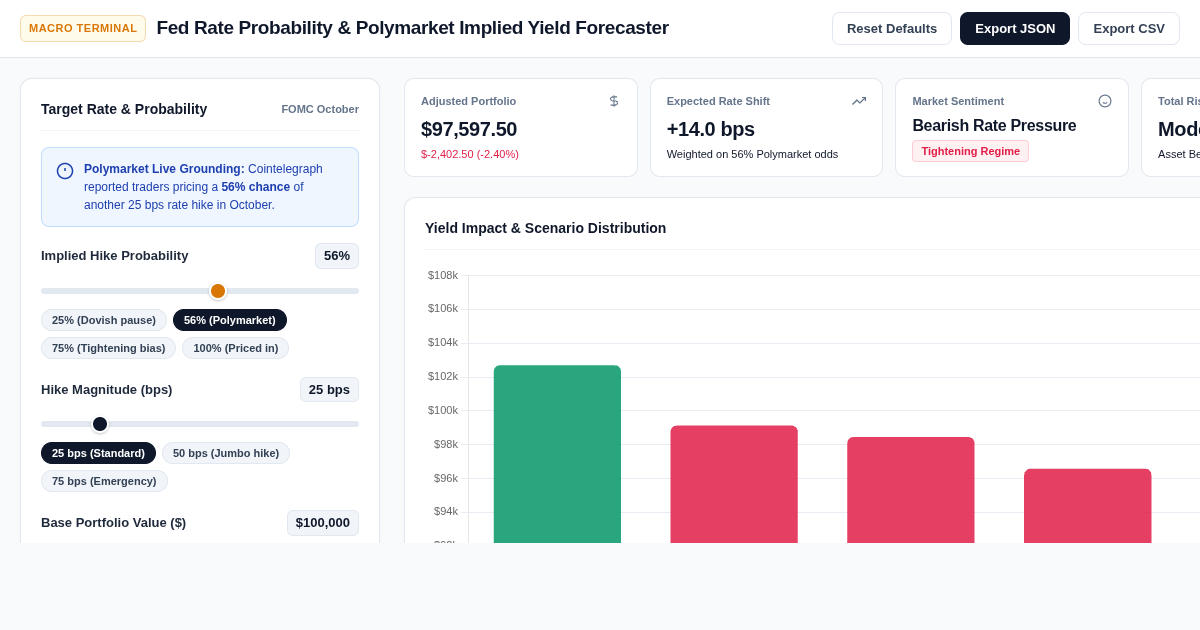Click the 56% implied probability value box

[x=337, y=256]
